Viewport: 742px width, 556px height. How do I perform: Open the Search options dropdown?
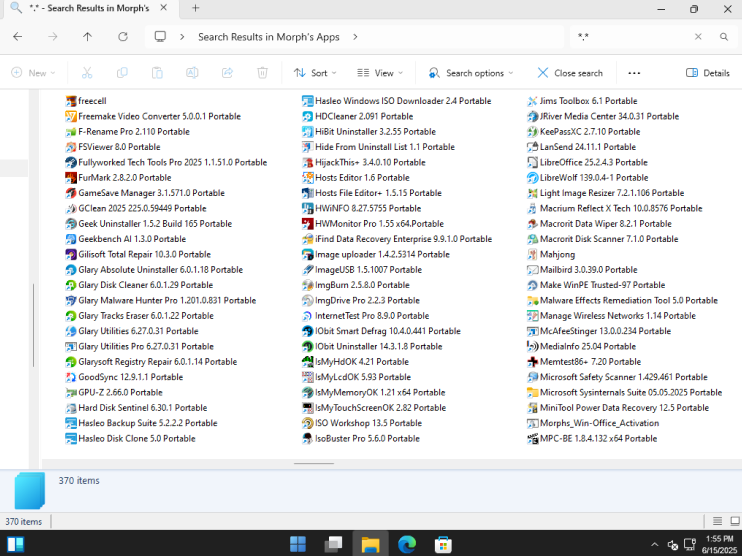pyautogui.click(x=471, y=73)
